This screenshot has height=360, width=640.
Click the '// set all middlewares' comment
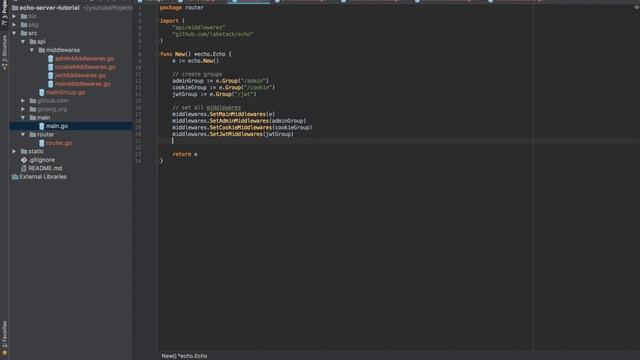207,107
